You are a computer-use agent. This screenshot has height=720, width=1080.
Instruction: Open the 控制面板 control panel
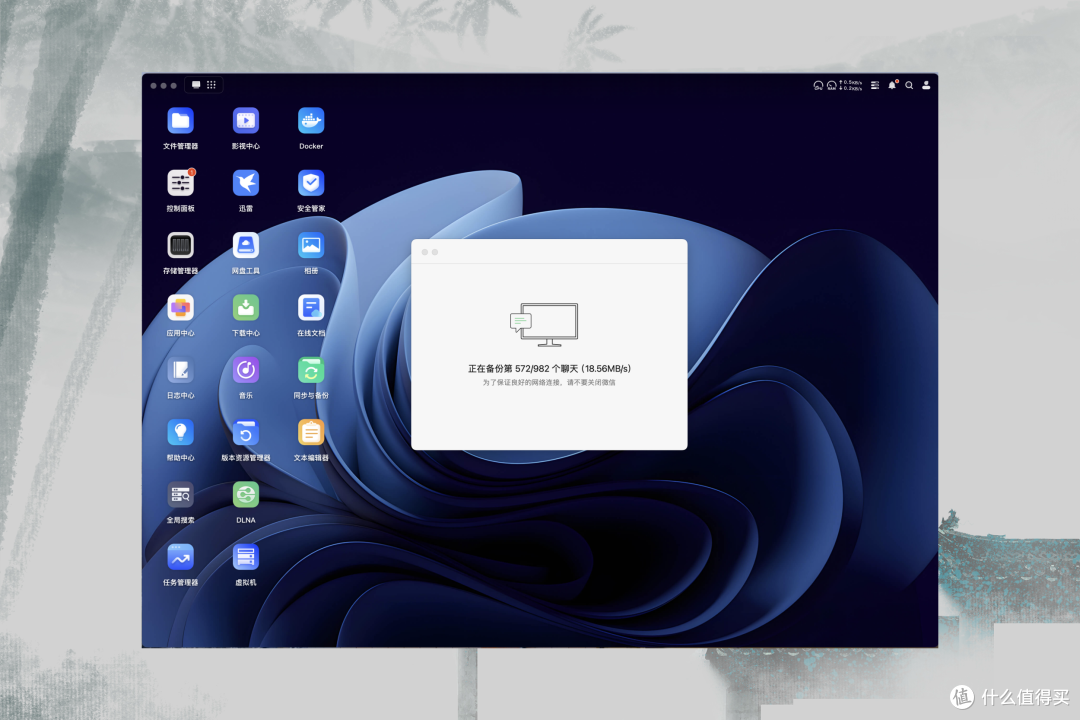(x=180, y=183)
